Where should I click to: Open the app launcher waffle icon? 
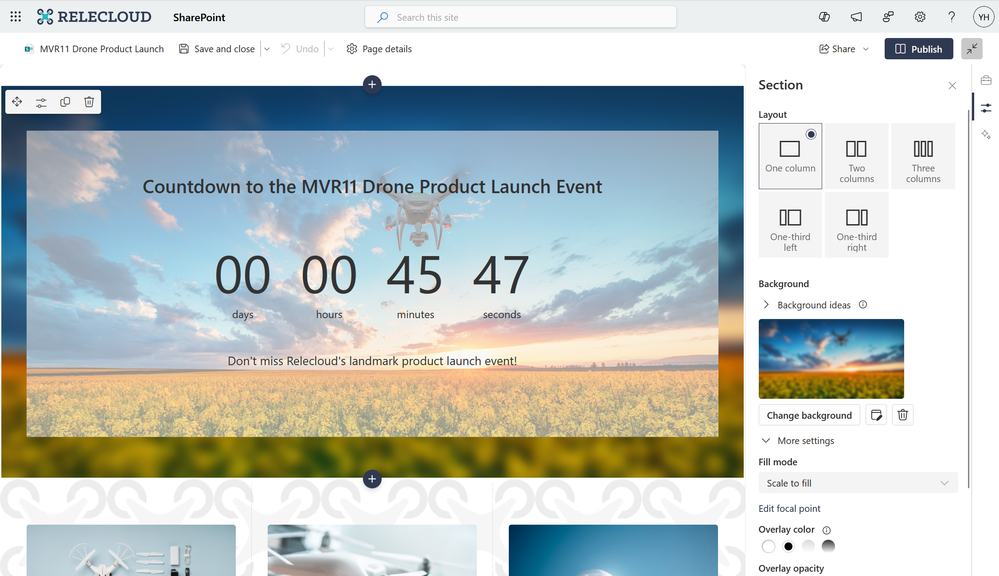click(16, 17)
